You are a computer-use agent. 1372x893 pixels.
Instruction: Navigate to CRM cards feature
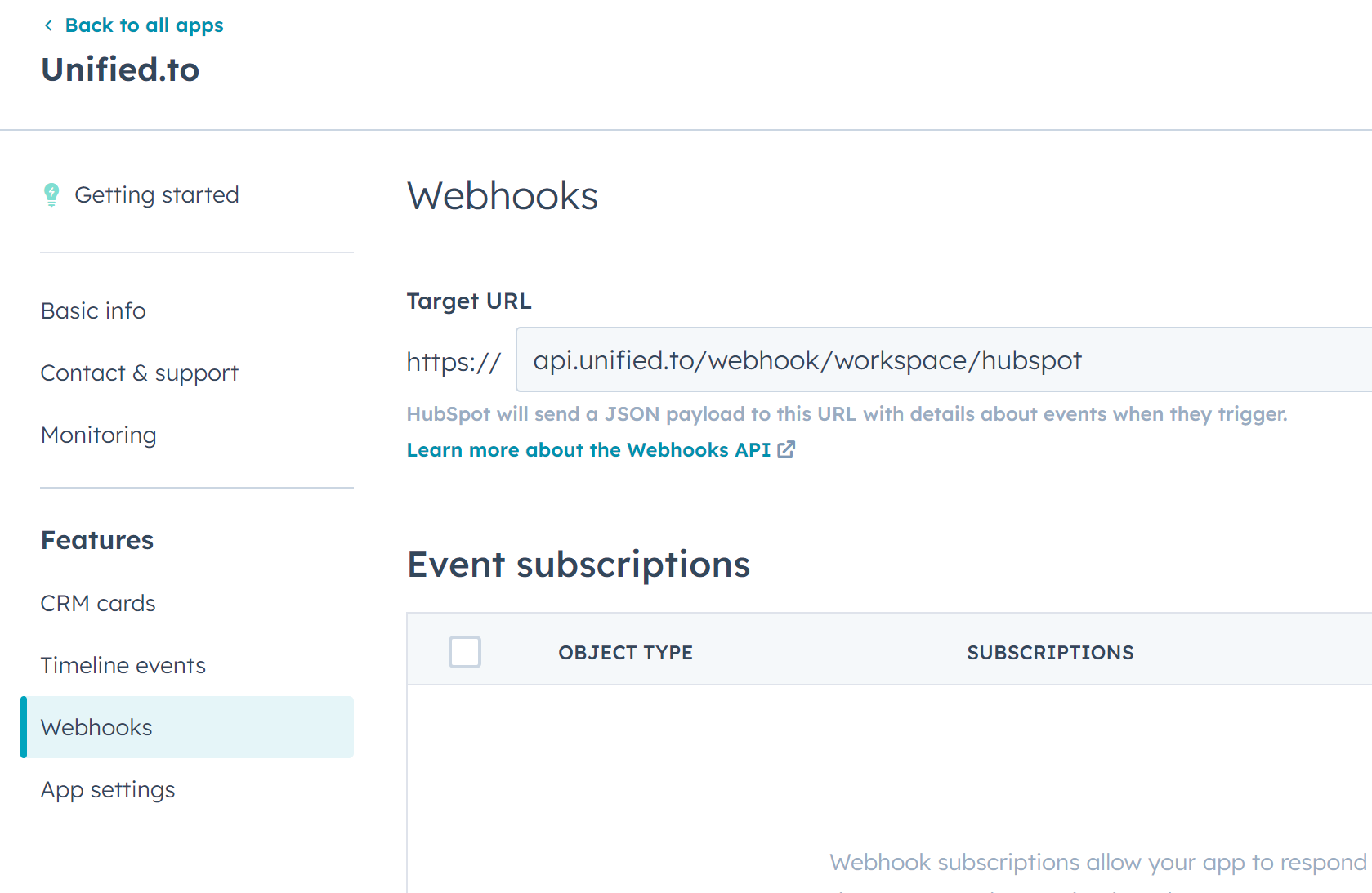coord(98,604)
